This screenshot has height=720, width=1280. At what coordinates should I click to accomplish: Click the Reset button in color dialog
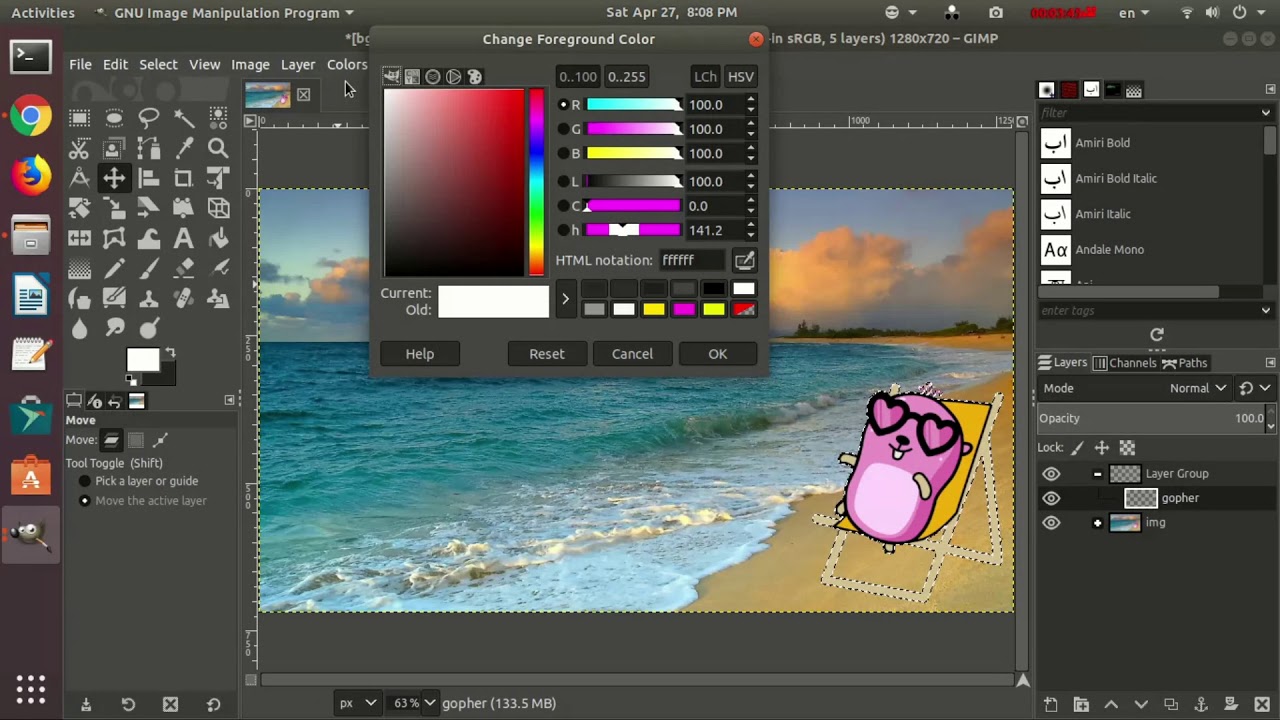547,353
